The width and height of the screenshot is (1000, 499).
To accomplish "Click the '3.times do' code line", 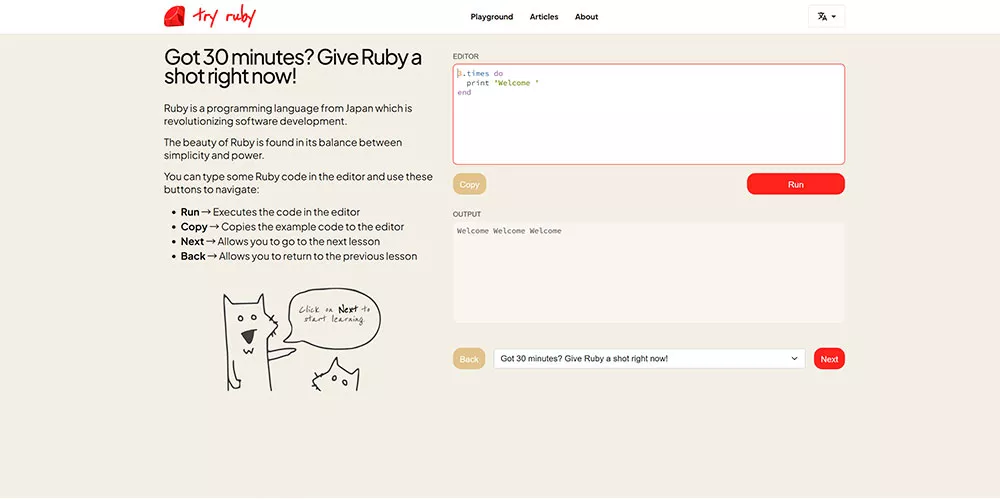I will [480, 73].
